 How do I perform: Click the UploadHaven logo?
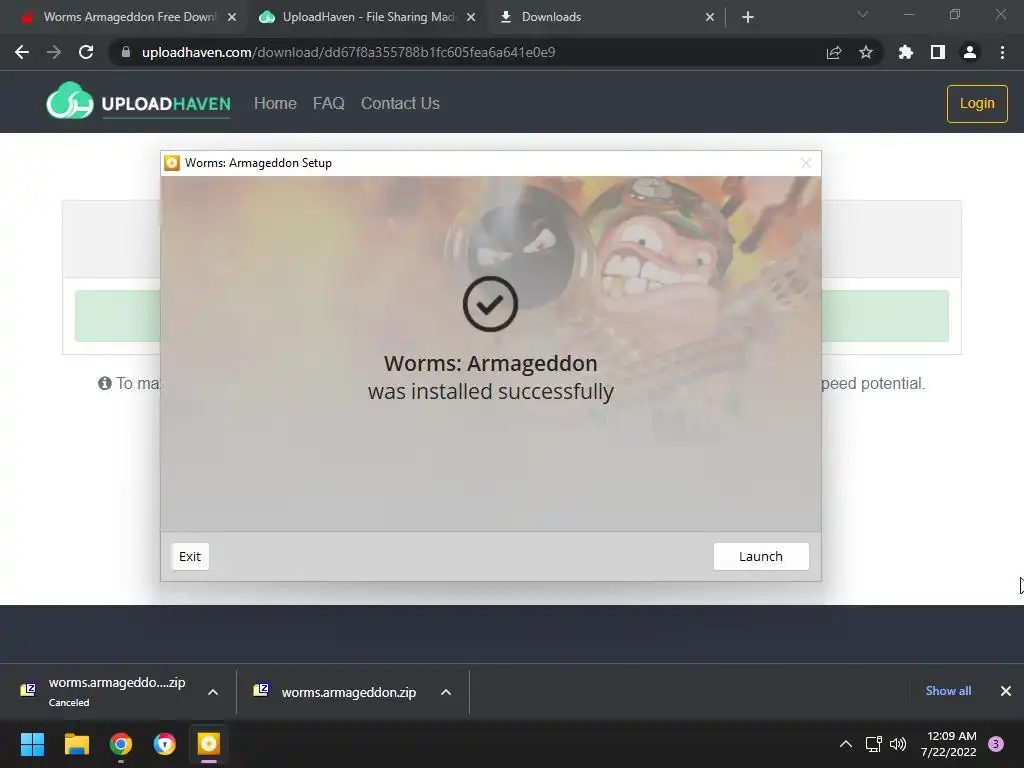[x=138, y=103]
